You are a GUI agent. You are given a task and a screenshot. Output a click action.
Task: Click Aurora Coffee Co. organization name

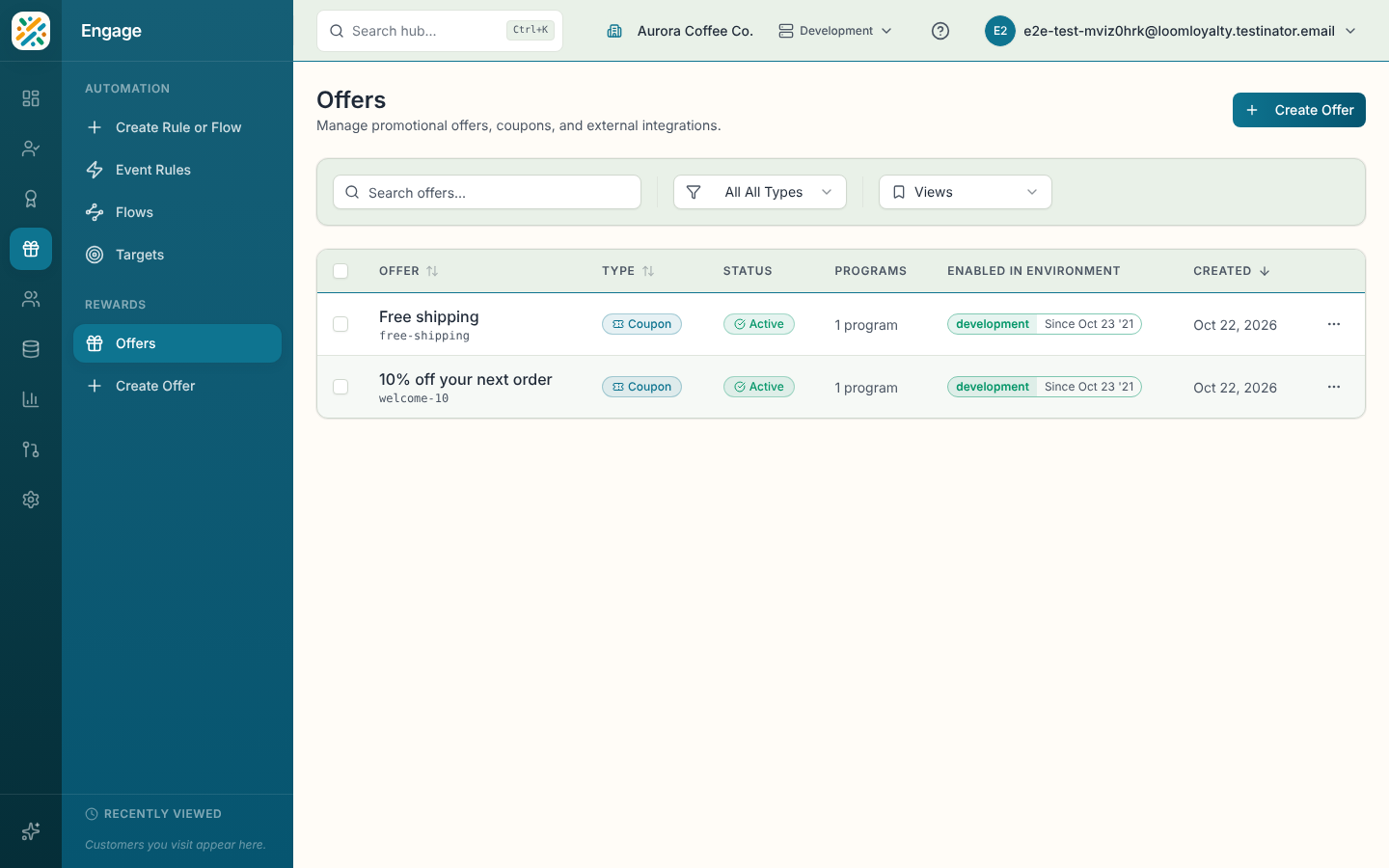[695, 31]
